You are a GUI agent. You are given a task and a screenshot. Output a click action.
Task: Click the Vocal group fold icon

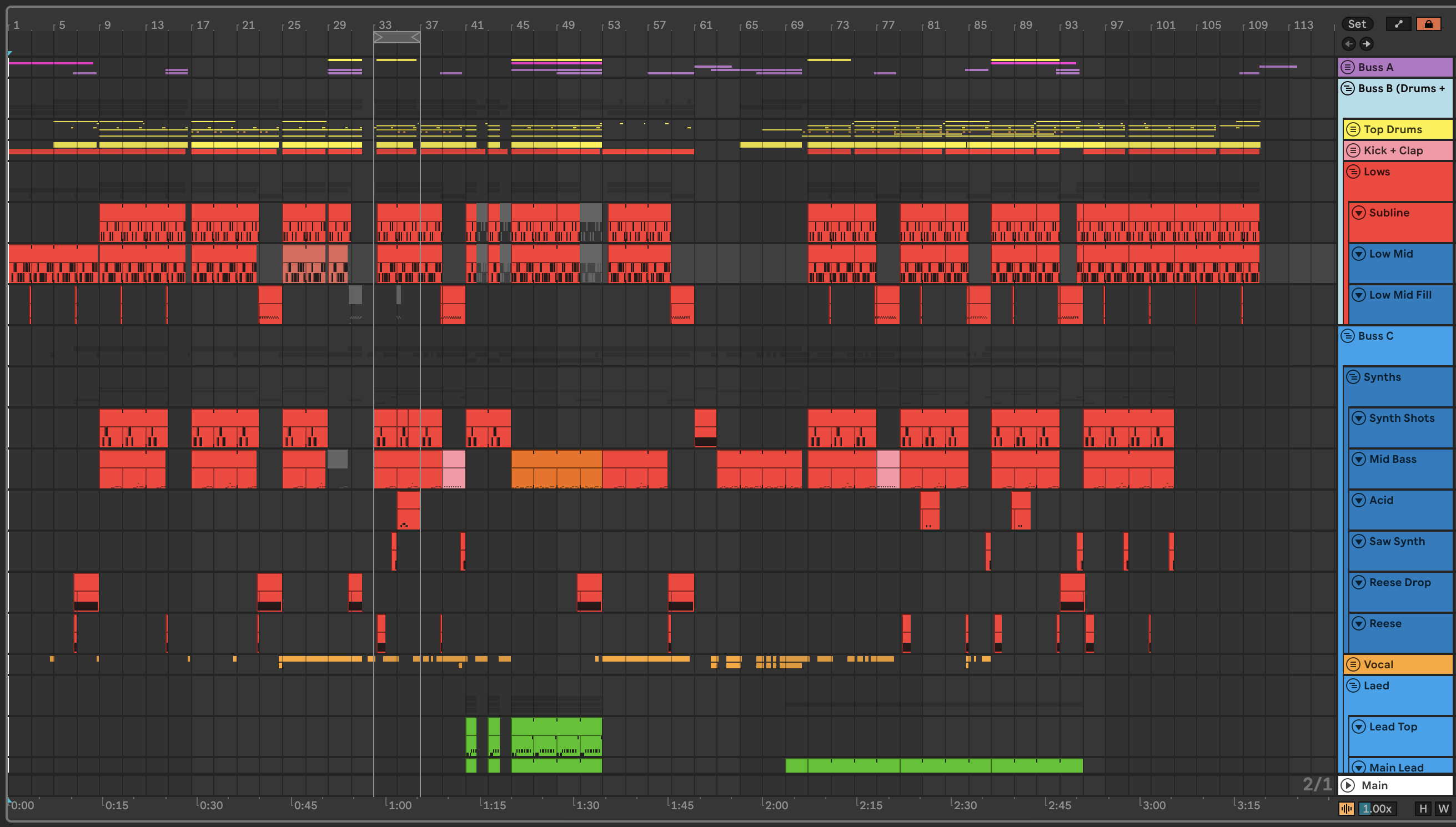tap(1353, 664)
